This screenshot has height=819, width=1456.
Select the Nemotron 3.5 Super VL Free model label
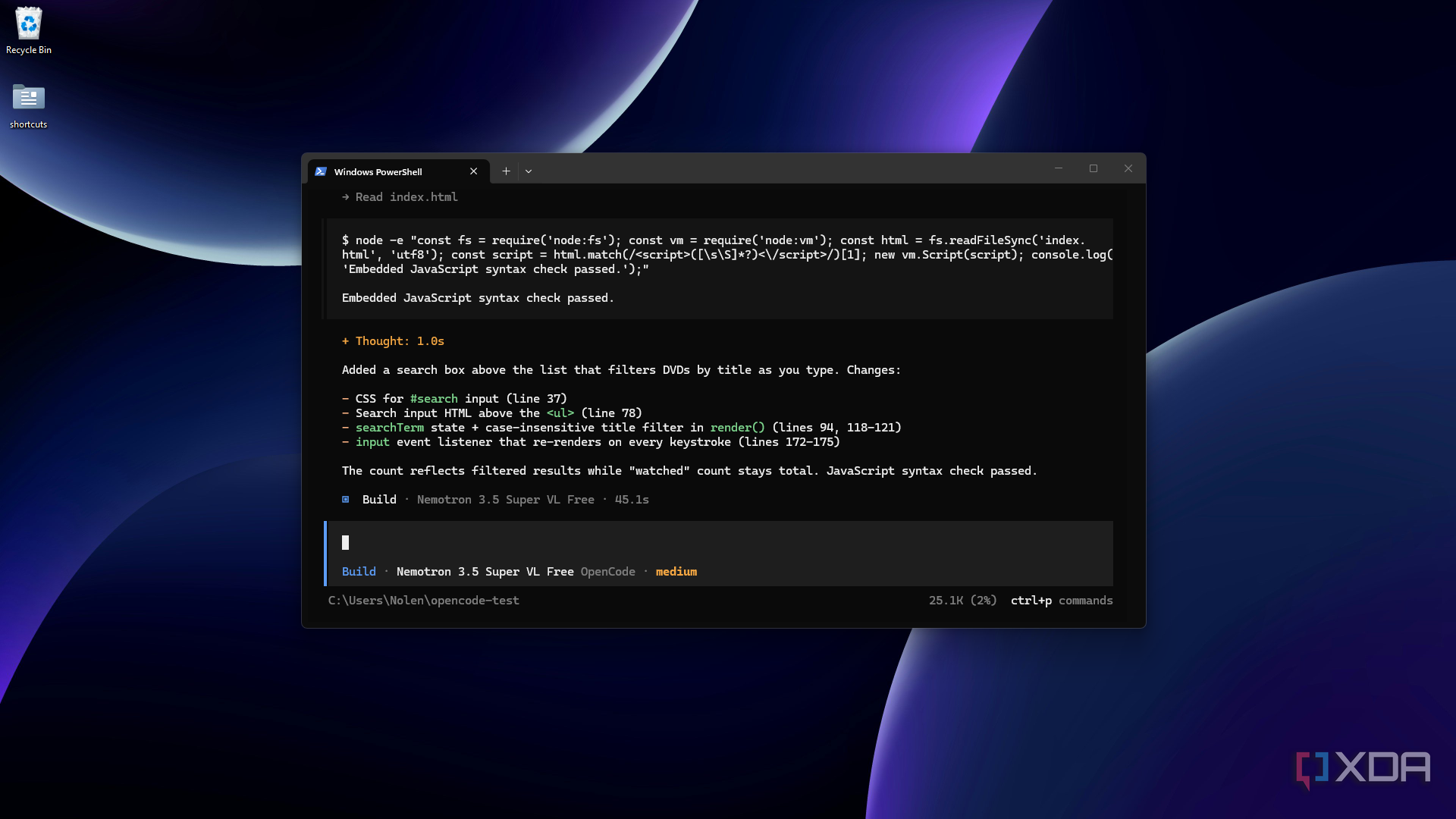(x=485, y=572)
